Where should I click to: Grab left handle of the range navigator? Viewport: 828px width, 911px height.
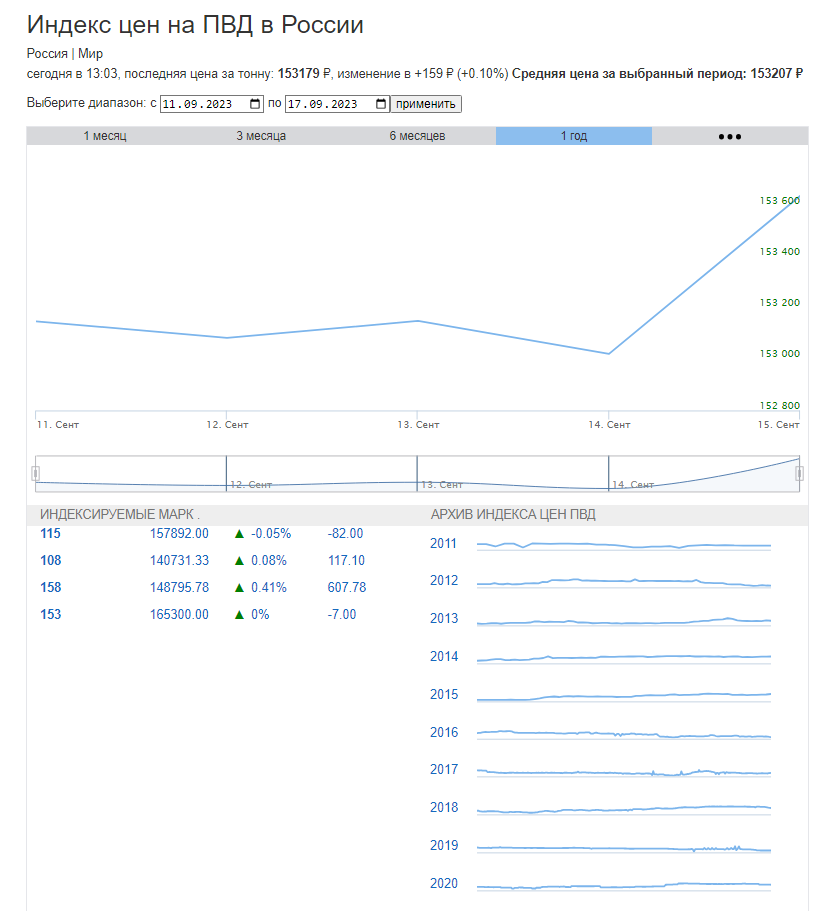pyautogui.click(x=35, y=474)
